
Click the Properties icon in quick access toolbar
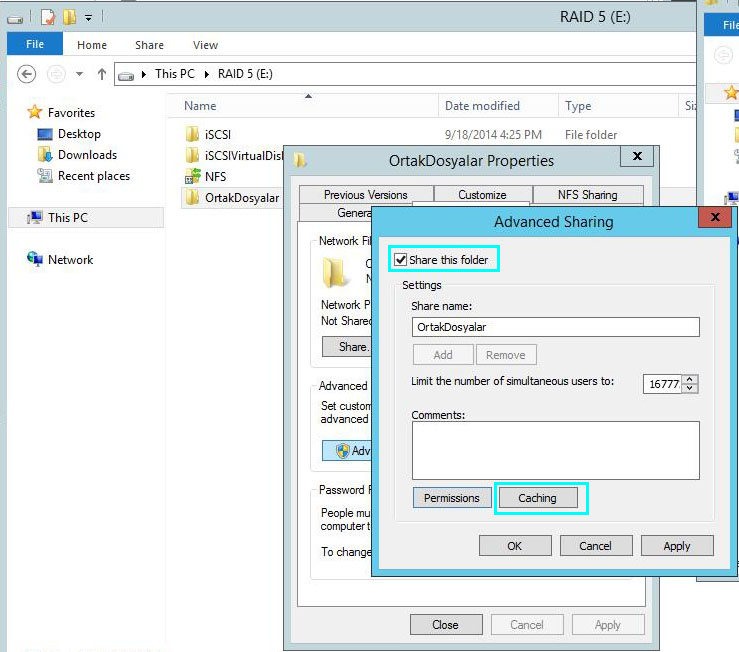(47, 17)
